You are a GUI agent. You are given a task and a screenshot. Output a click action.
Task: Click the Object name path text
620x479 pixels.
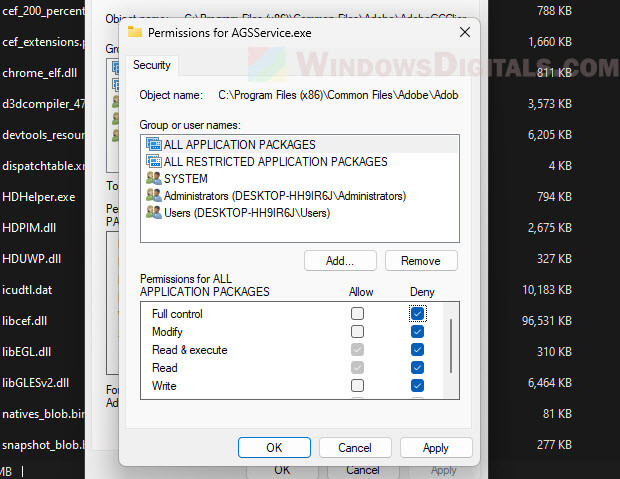coord(338,95)
